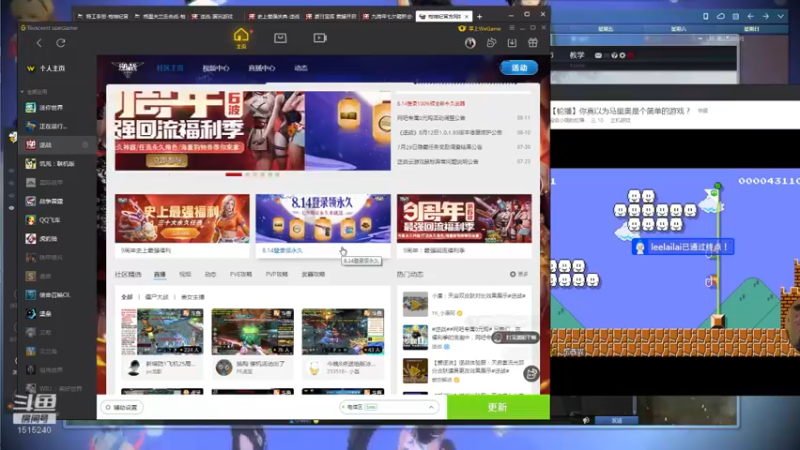Screen dimensions: 800x450
Task: Click the Mario video in right window
Action: (x=675, y=262)
